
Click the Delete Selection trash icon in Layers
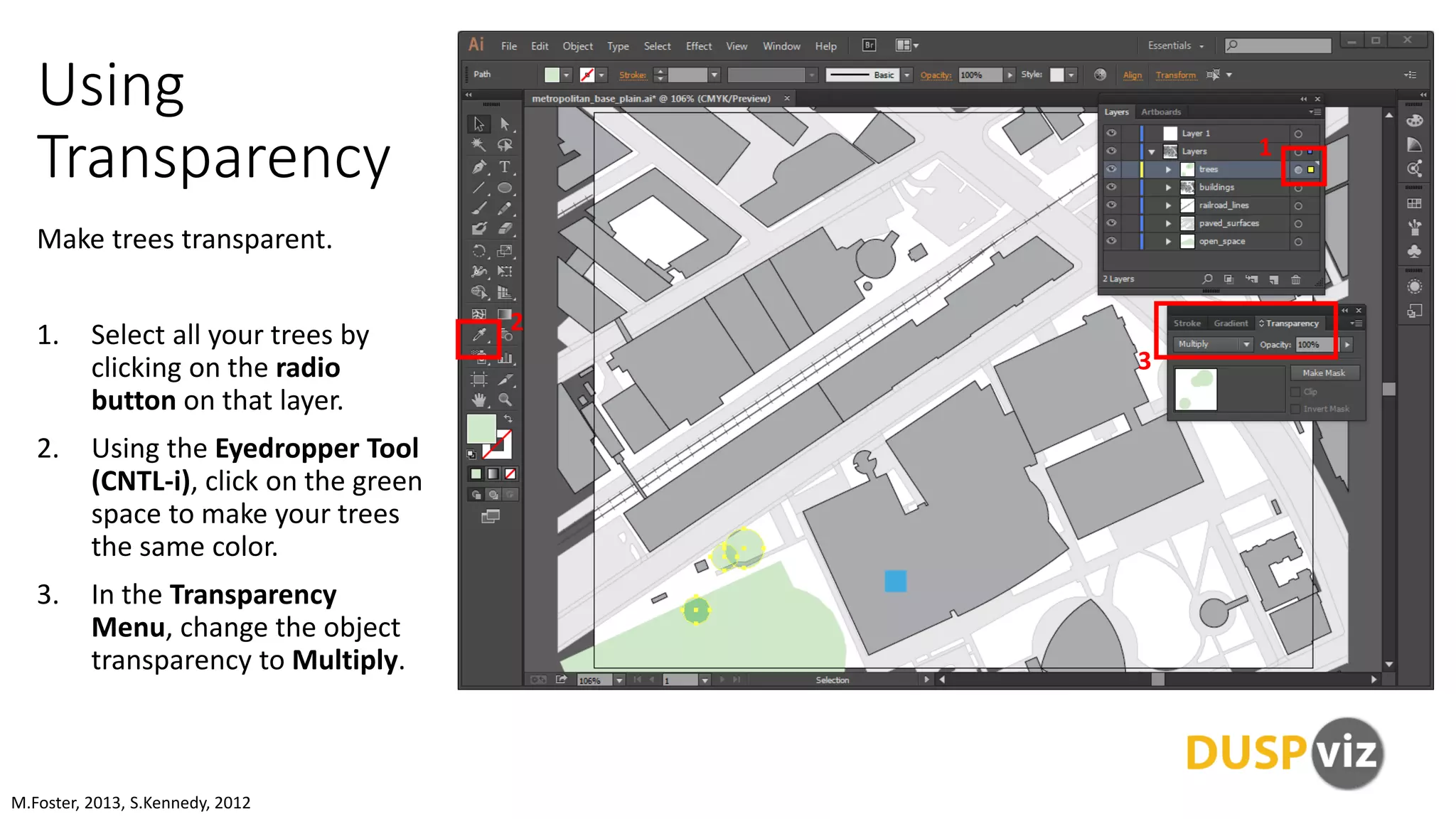point(1295,279)
